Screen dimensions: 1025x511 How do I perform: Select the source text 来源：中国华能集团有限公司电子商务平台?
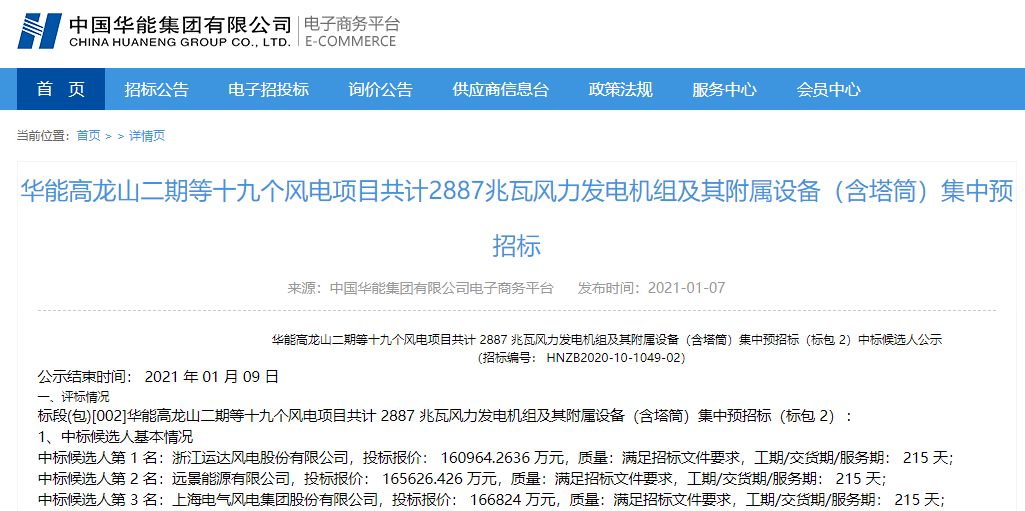tap(420, 288)
